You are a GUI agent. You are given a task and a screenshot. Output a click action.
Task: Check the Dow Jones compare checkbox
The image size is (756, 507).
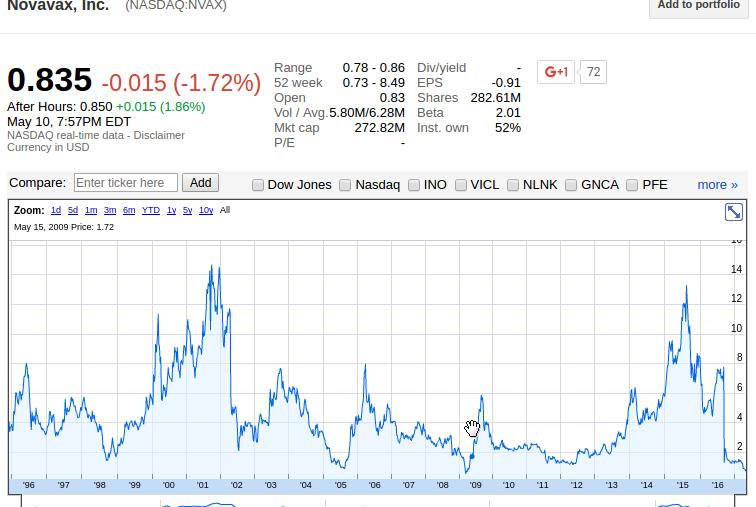point(258,185)
